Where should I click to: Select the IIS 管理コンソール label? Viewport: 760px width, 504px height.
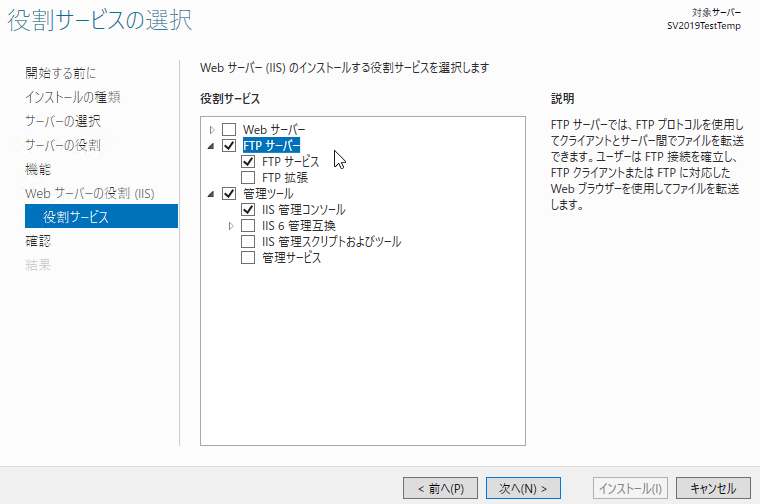tap(303, 209)
